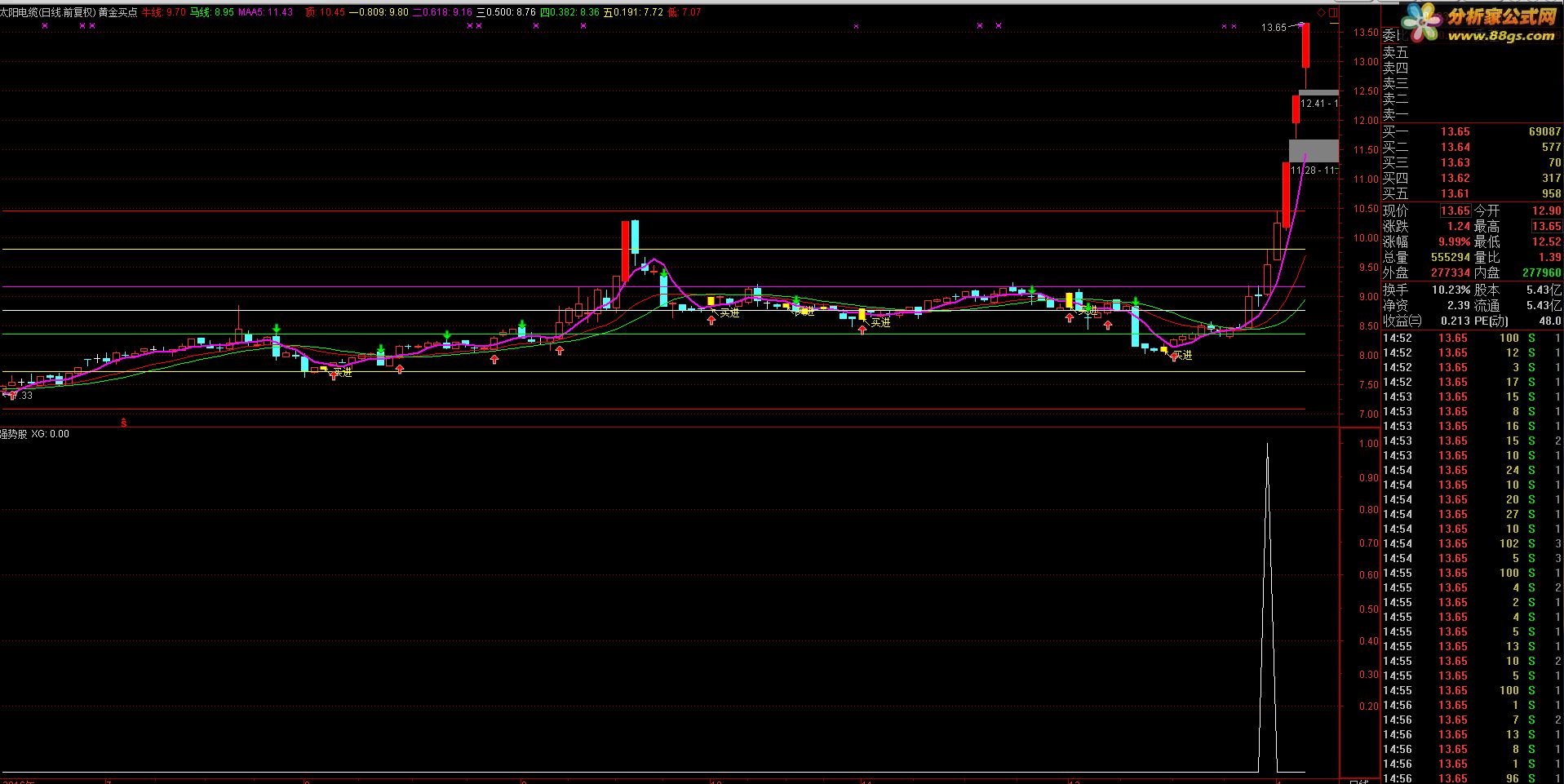Click the 买一 bid row price 13.65

(1455, 131)
